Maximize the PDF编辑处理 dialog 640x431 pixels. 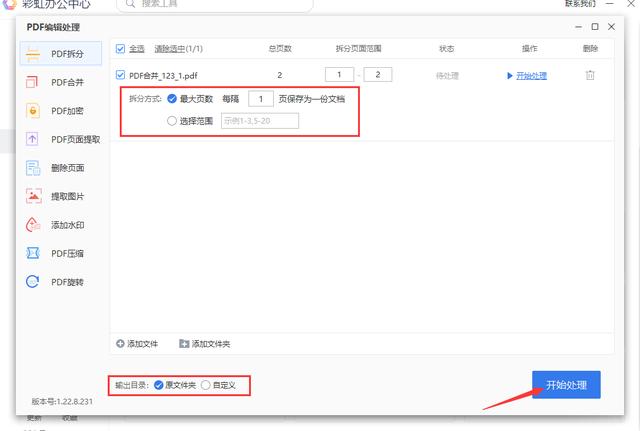[595, 27]
